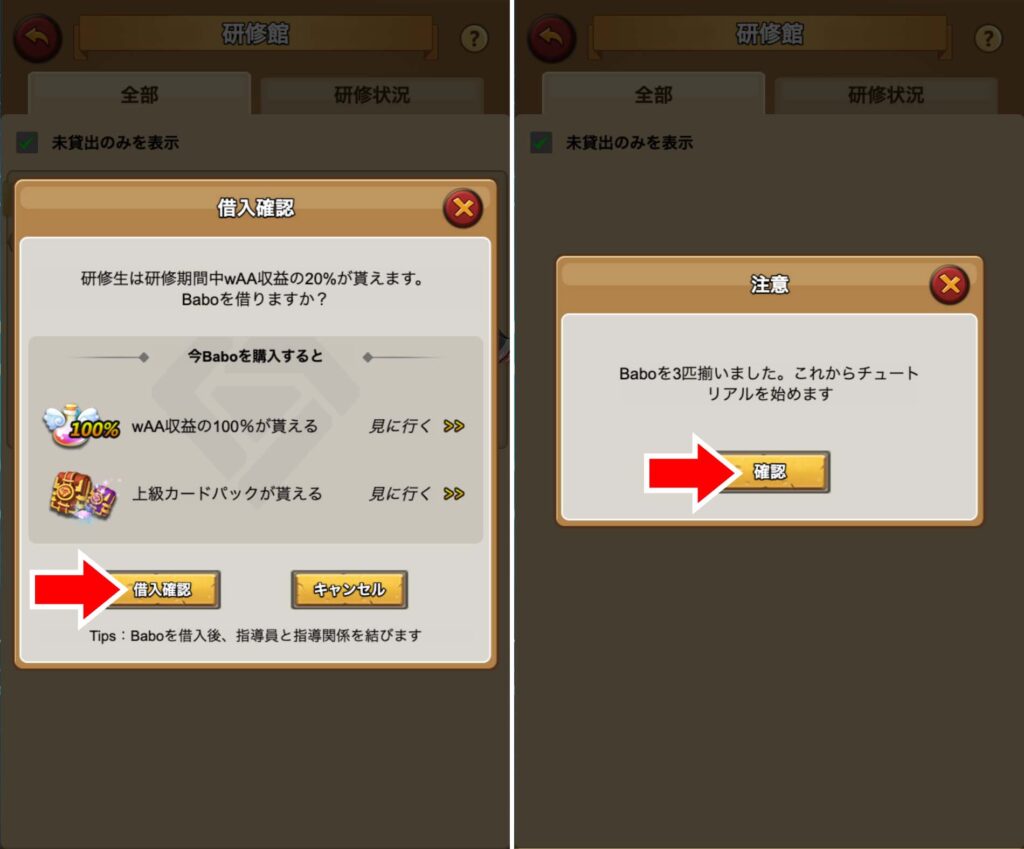Click the キャンセル button

click(x=349, y=590)
